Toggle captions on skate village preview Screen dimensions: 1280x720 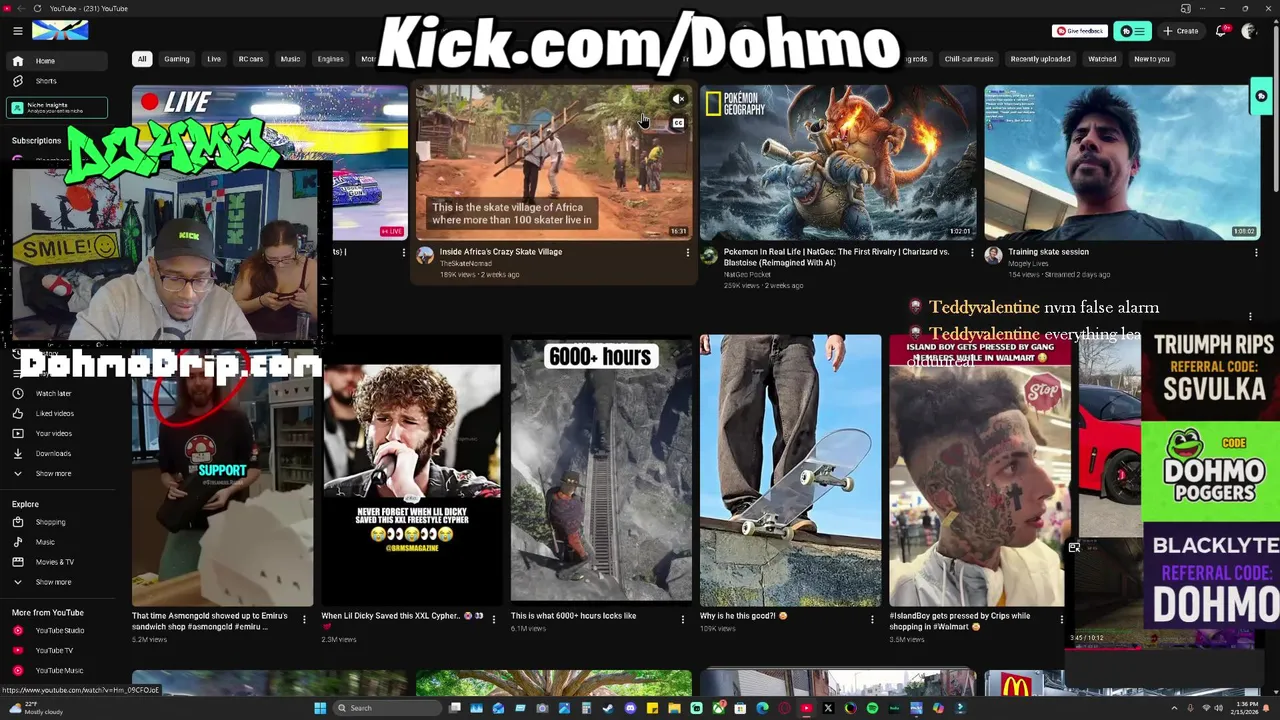678,123
